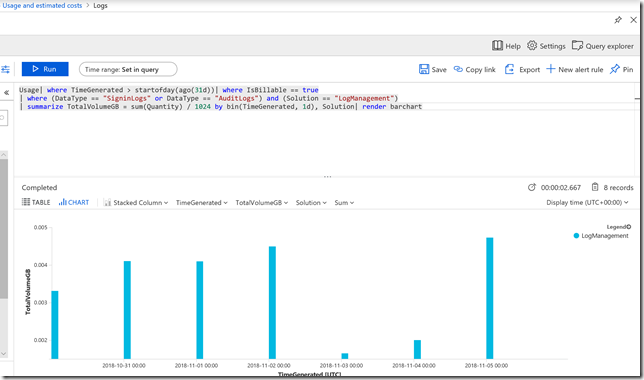
Task: Click the left panel scrollbar up arrow
Action: point(4,154)
